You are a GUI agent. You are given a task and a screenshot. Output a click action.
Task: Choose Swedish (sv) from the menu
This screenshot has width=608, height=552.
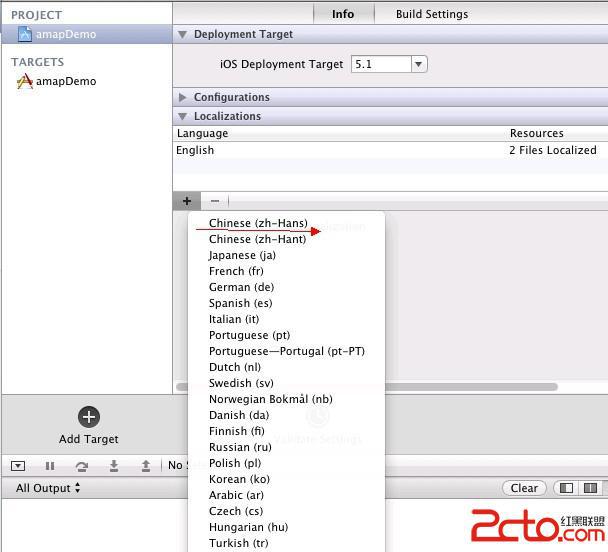pyautogui.click(x=286, y=383)
